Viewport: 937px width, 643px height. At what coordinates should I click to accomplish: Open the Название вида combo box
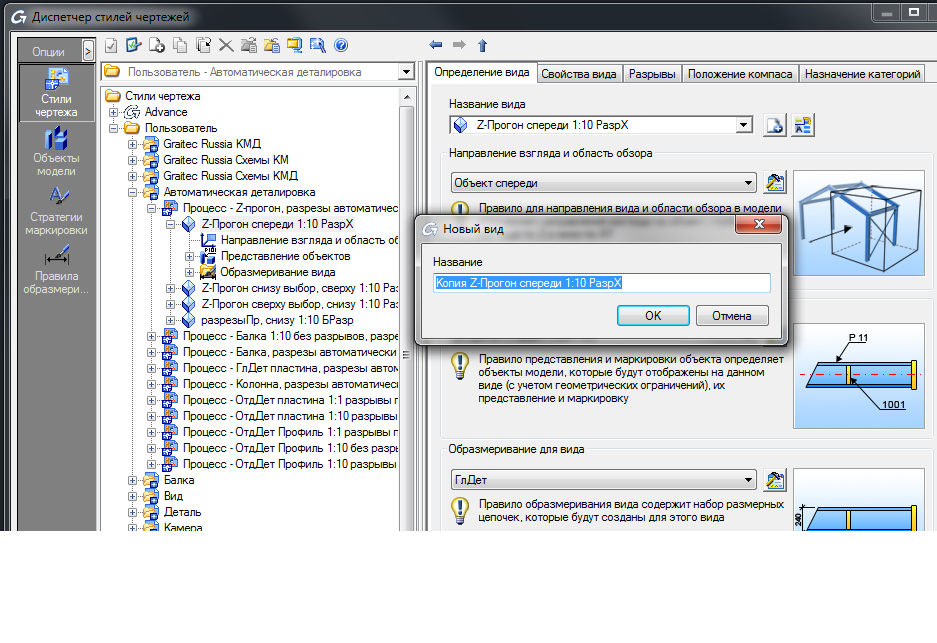click(x=743, y=125)
